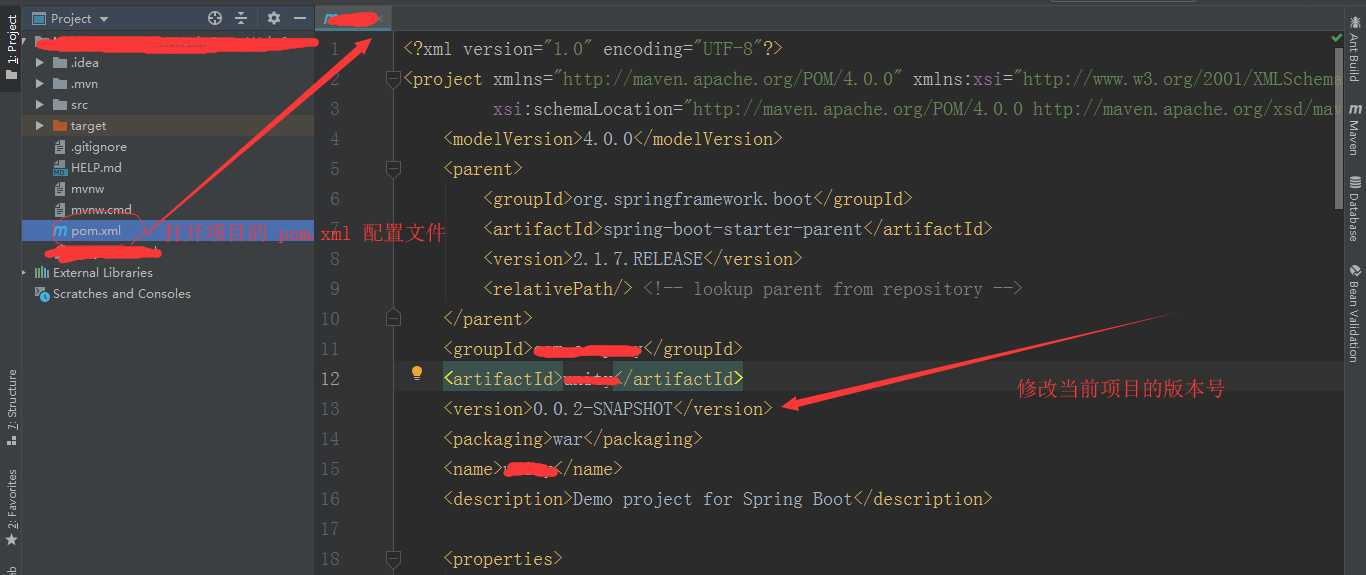This screenshot has width=1366, height=575.
Task: Select the HELP.md file
Action: coord(96,167)
